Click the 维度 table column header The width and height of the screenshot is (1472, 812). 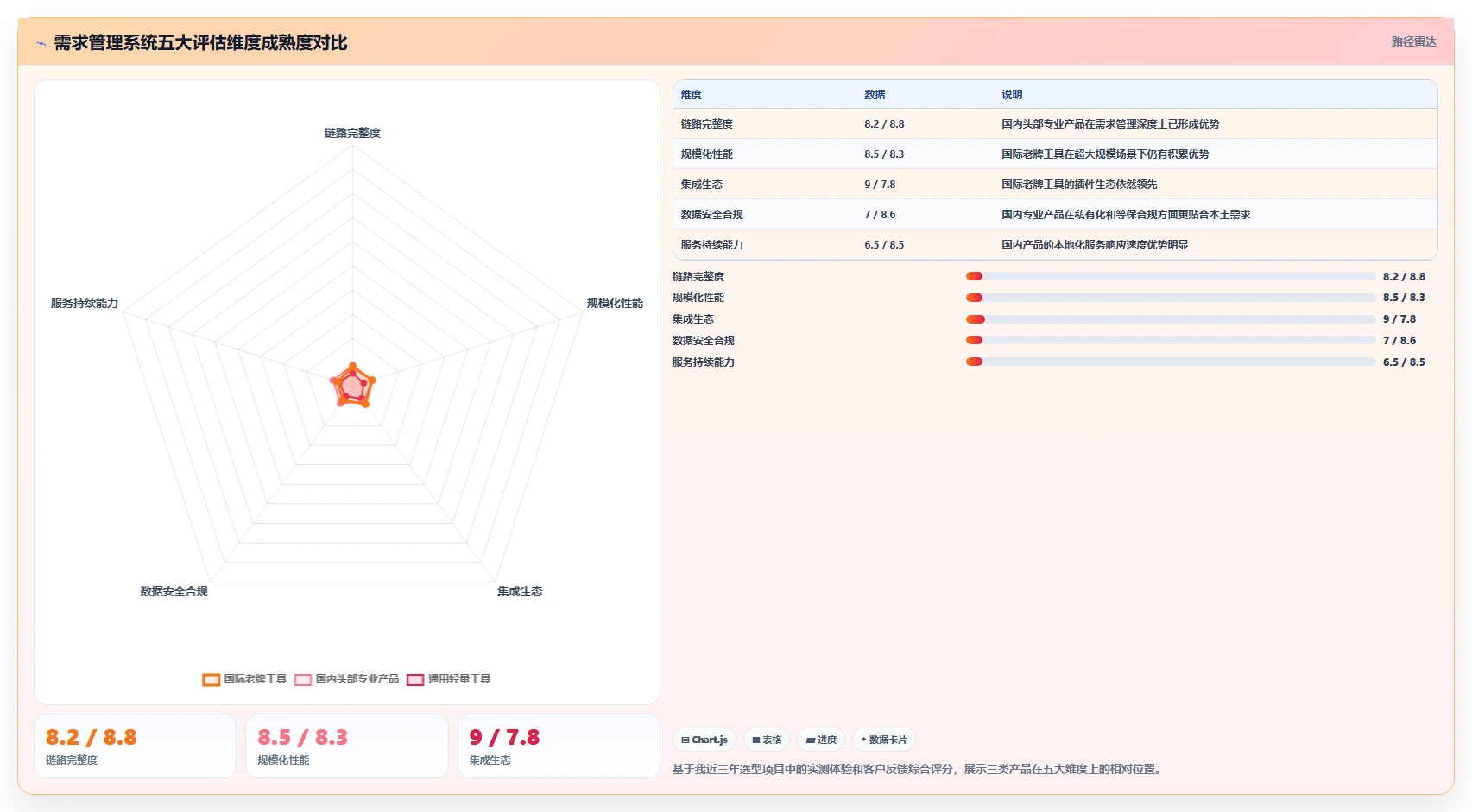click(692, 95)
